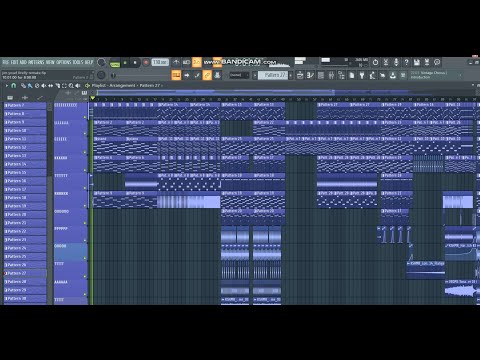Click the song position slider

tap(140, 76)
